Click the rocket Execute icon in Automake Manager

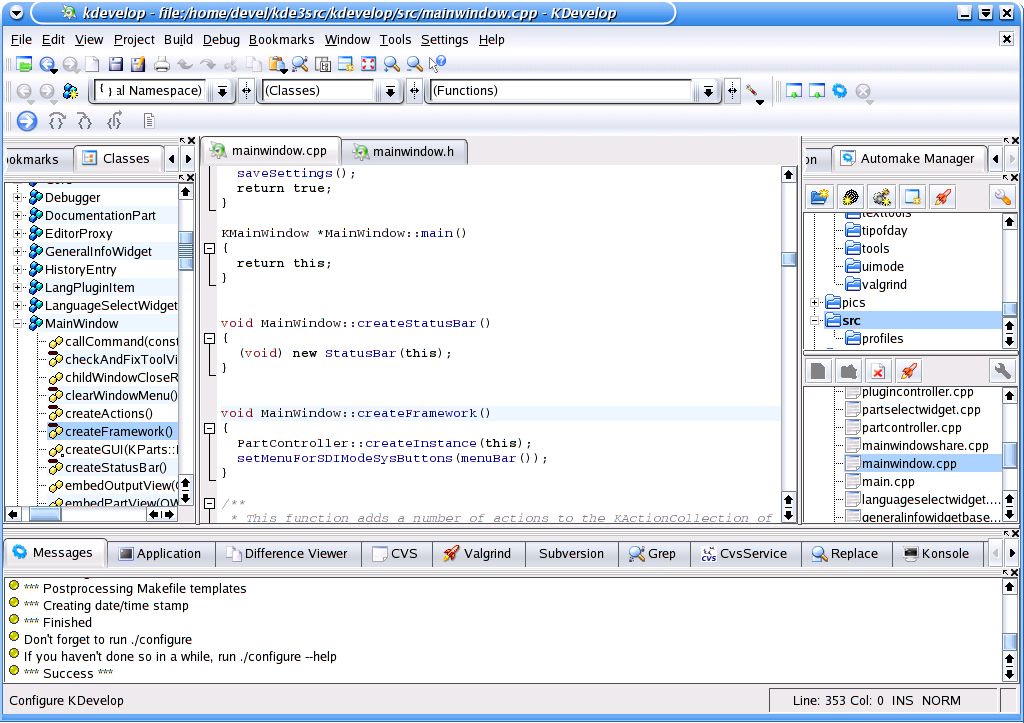pyautogui.click(x=941, y=197)
